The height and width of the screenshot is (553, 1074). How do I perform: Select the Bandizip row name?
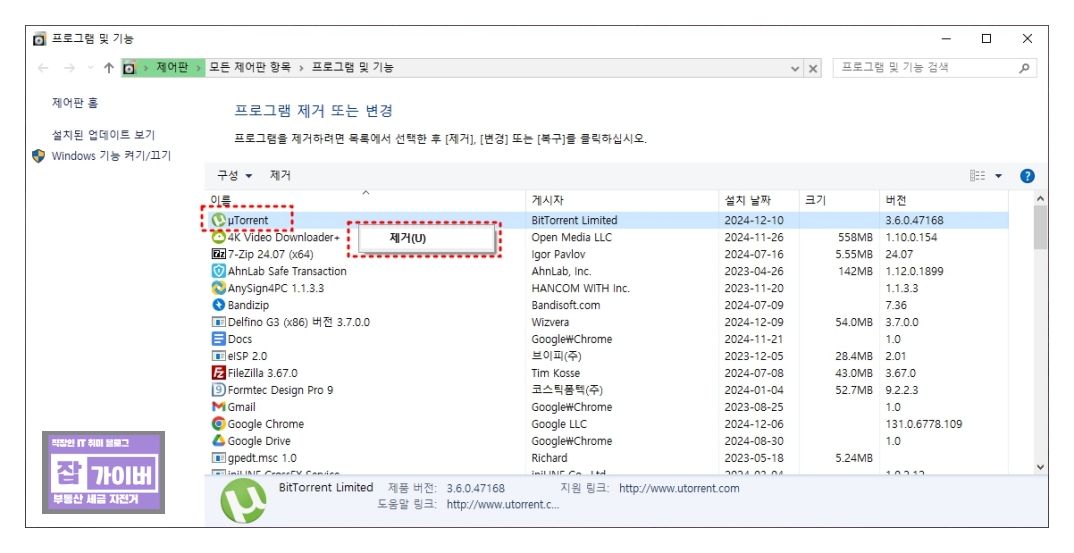248,305
